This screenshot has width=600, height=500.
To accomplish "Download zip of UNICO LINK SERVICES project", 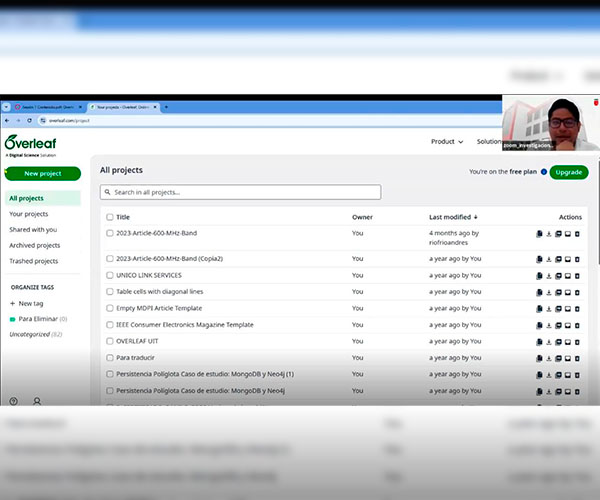I will click(549, 276).
